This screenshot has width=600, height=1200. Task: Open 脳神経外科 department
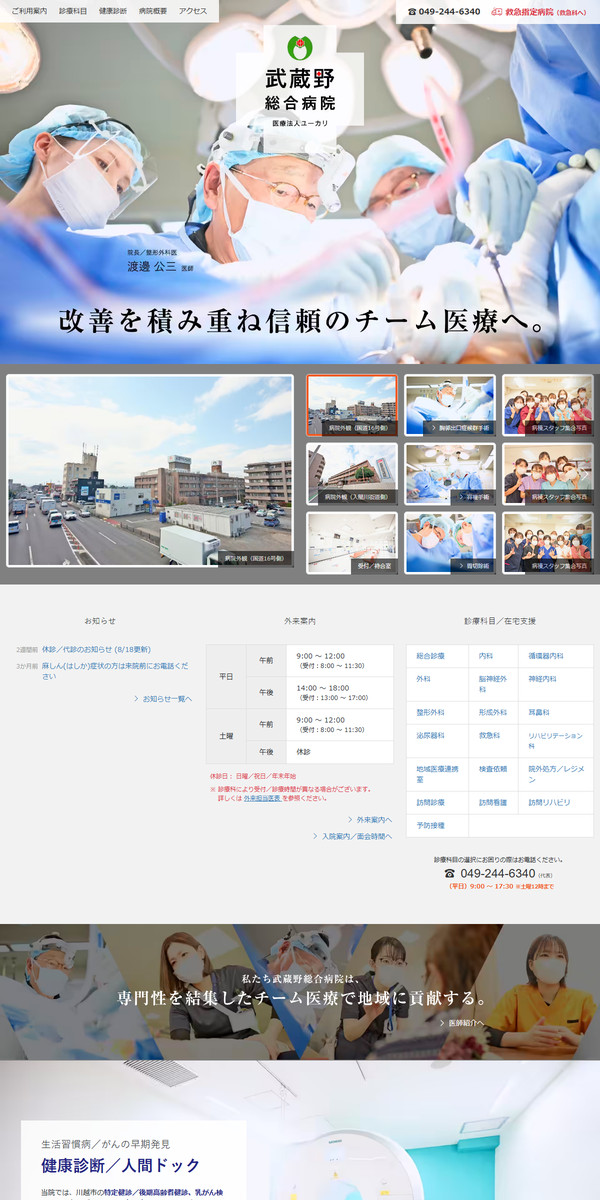(493, 685)
